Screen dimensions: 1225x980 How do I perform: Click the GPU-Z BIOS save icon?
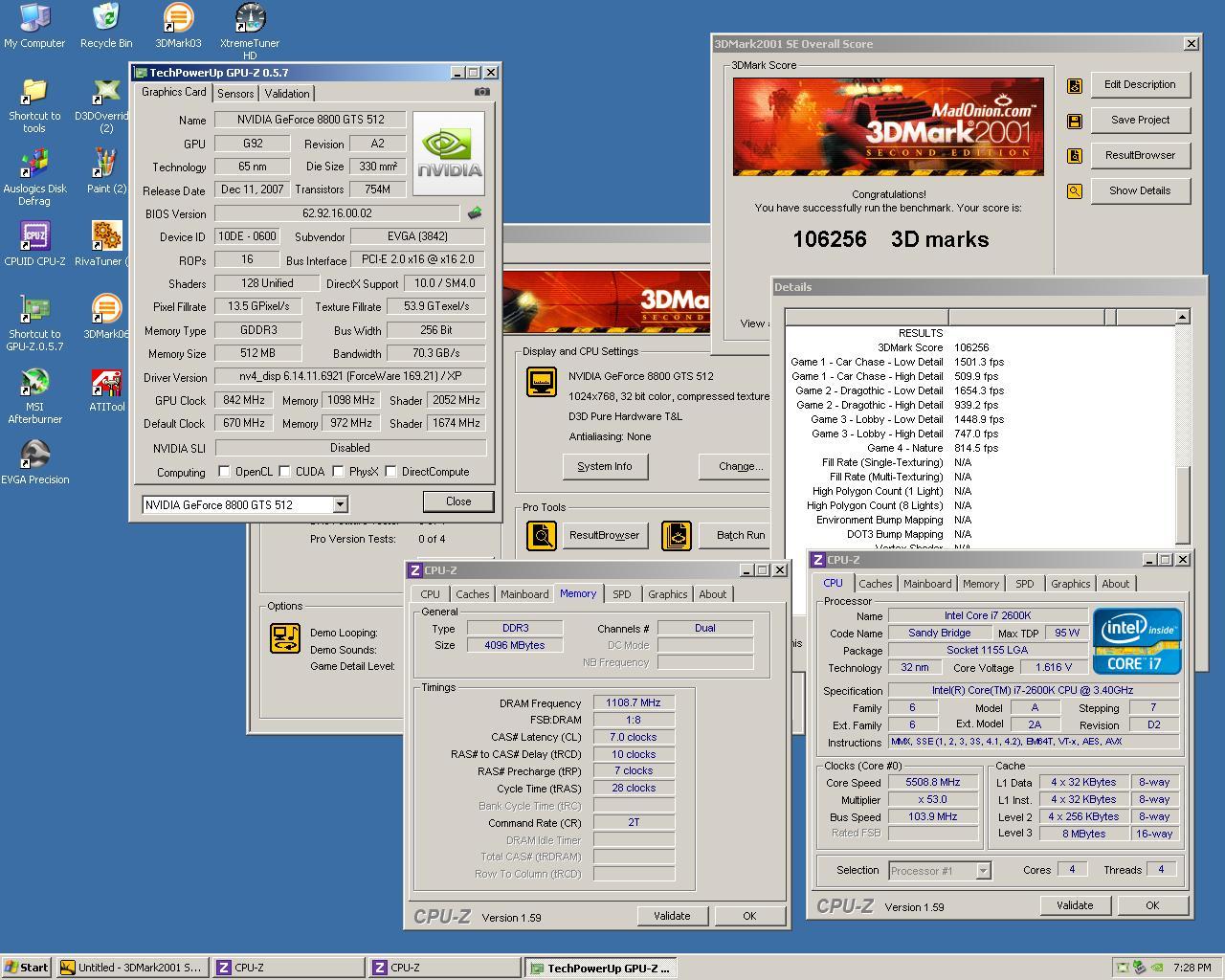(474, 212)
